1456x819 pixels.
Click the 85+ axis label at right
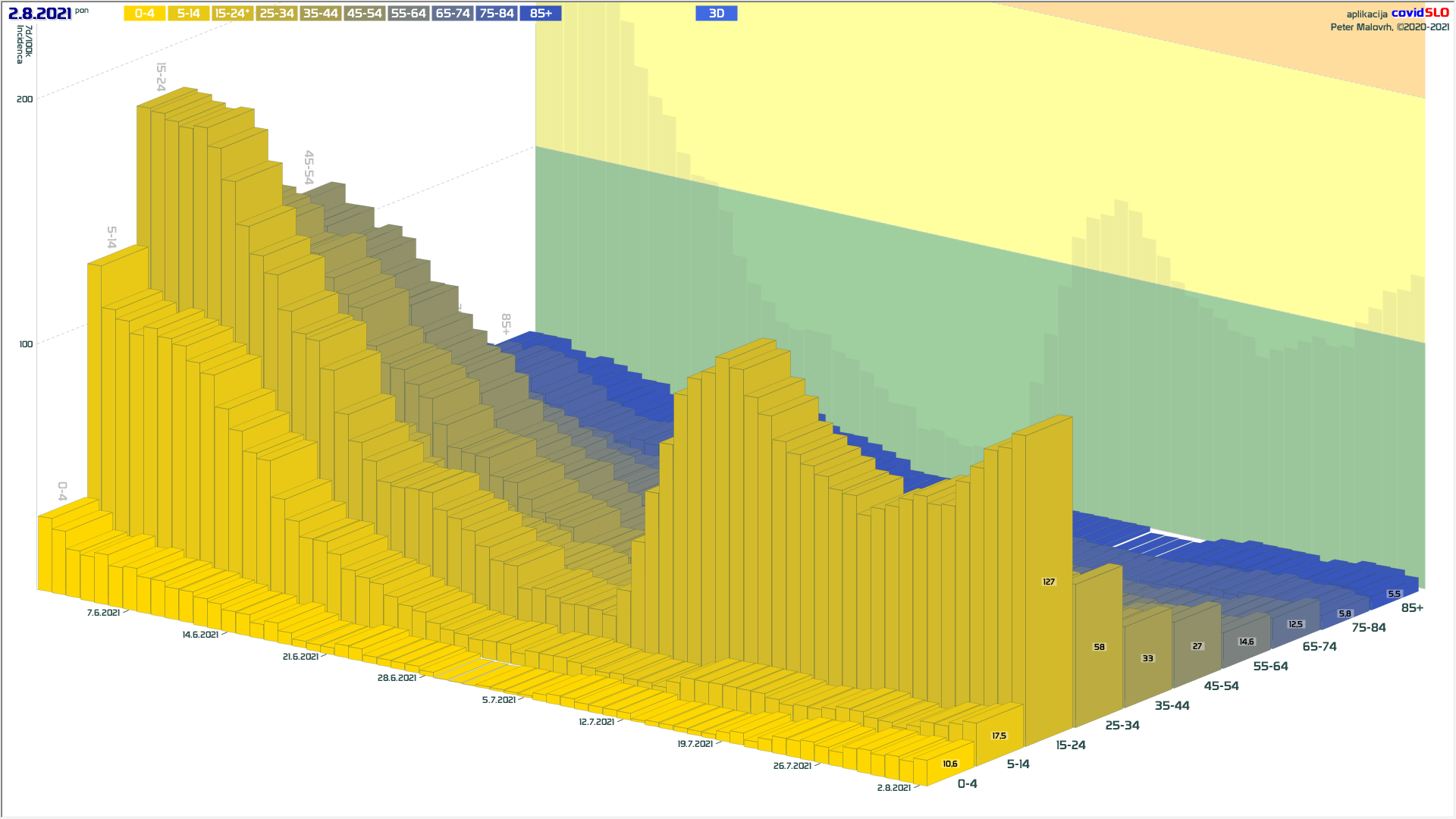1412,608
